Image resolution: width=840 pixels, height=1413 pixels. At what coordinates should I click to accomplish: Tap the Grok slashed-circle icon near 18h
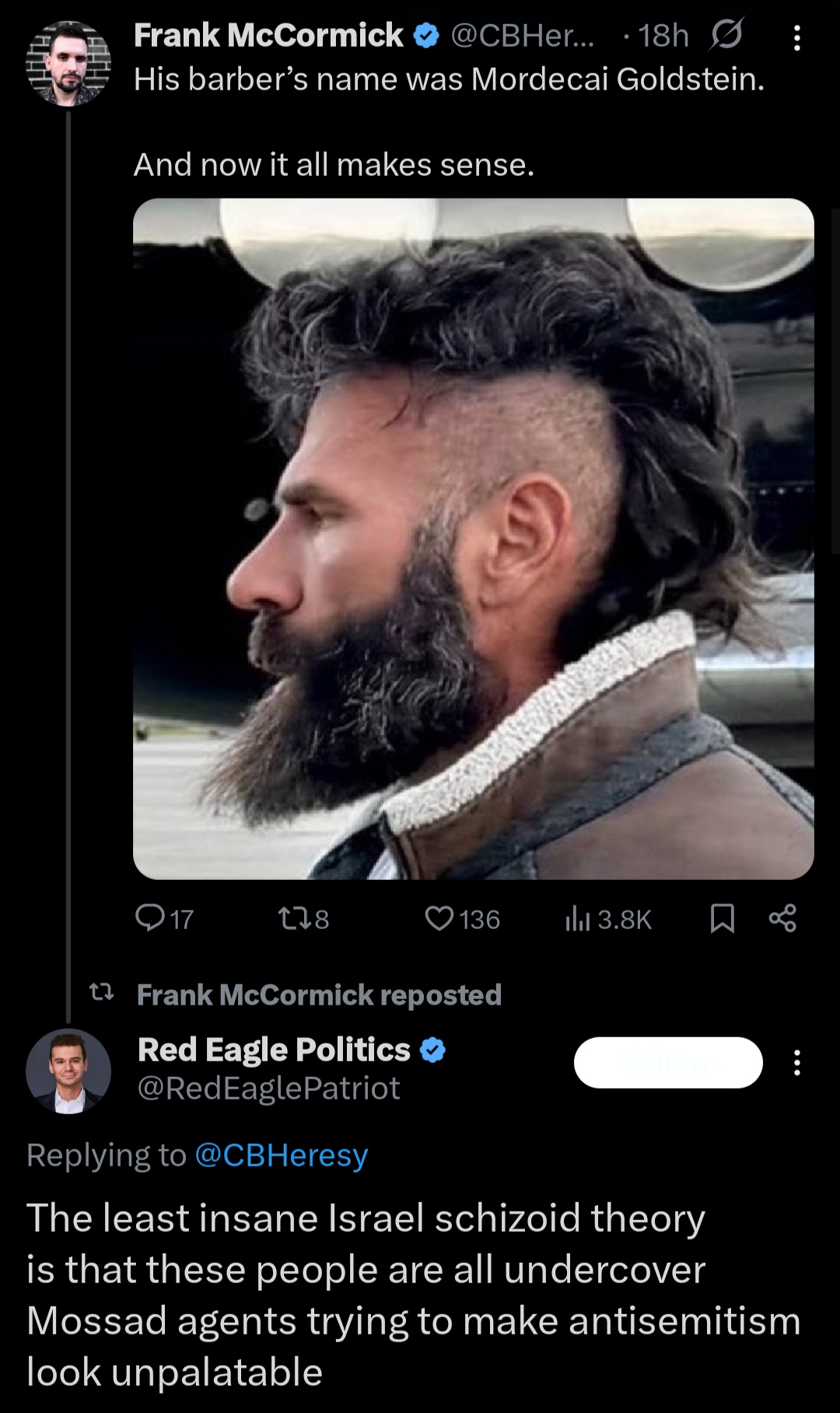pyautogui.click(x=726, y=35)
